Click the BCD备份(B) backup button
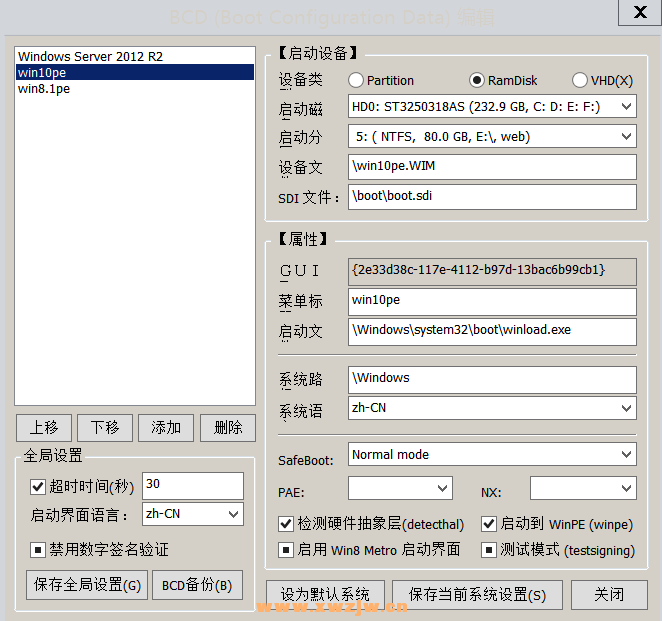Screen dimensions: 662x621 point(197,585)
